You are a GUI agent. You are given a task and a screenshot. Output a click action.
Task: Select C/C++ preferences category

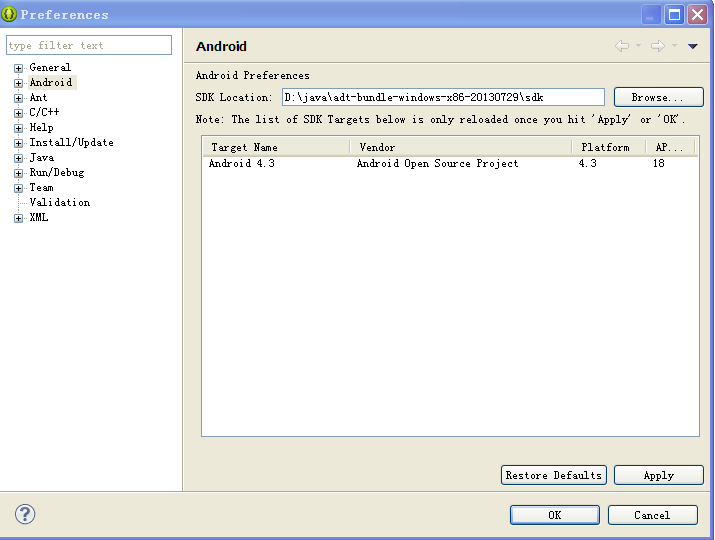pyautogui.click(x=44, y=112)
